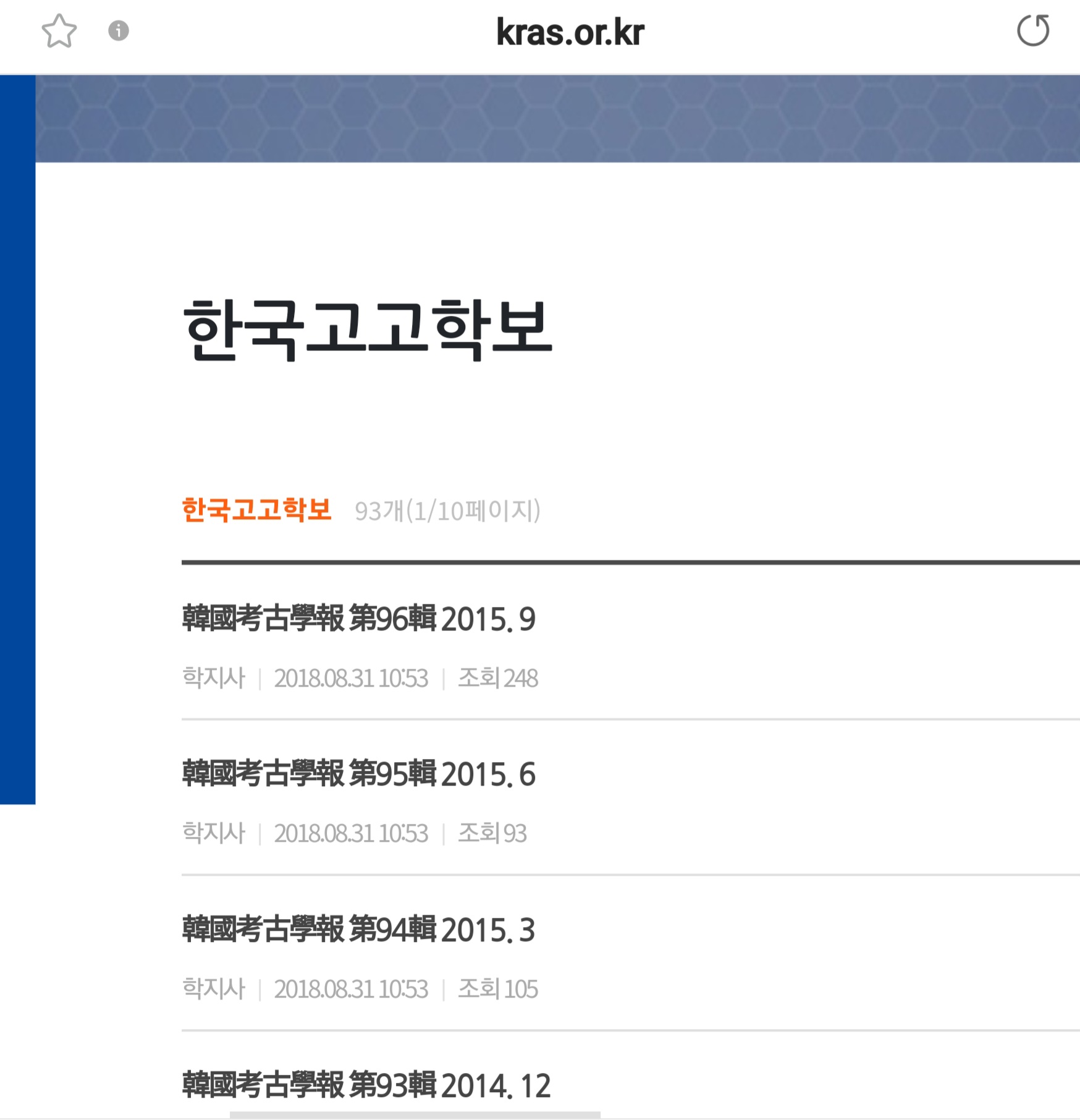Open site info icon
Image resolution: width=1080 pixels, height=1120 pixels.
pos(119,30)
